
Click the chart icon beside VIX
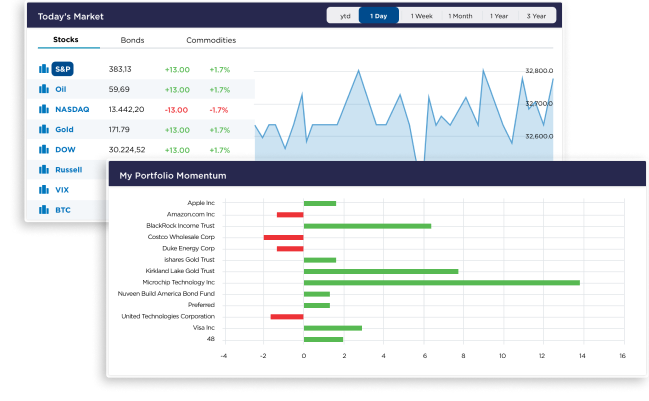tap(43, 190)
